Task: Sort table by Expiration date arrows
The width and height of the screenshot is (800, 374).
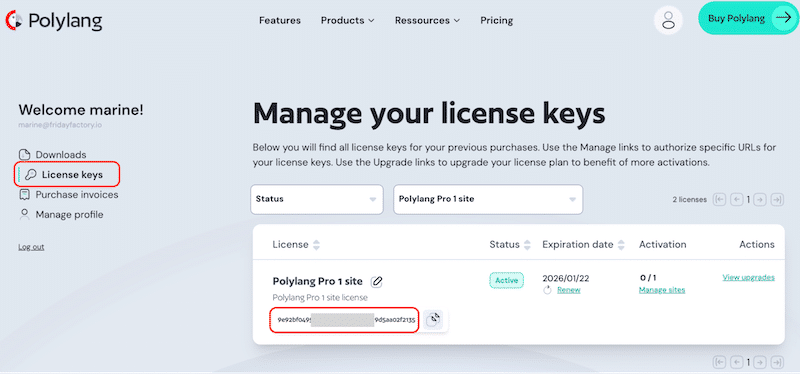Action: [621, 245]
